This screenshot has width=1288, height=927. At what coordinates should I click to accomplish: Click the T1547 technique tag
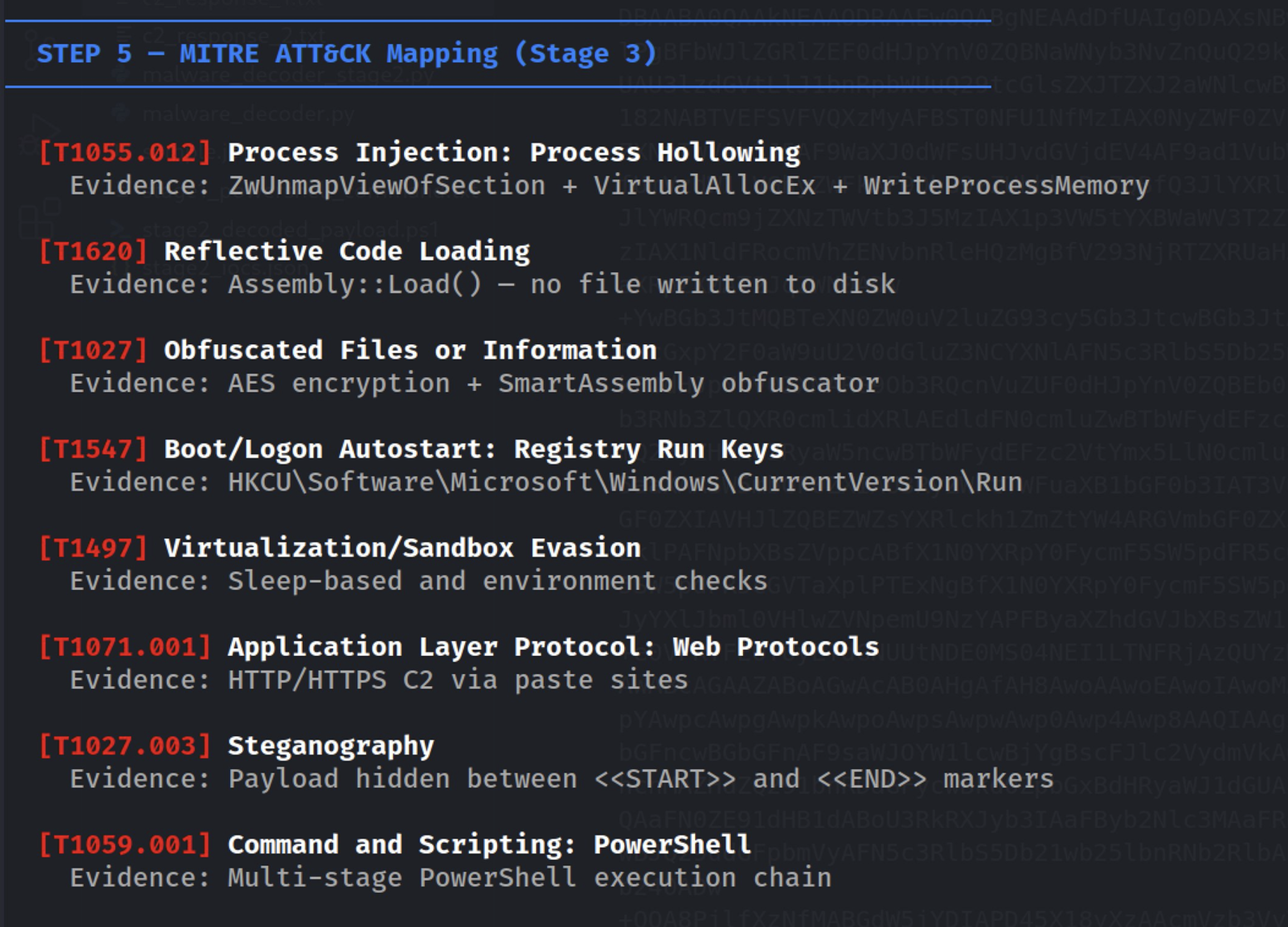pos(93,449)
